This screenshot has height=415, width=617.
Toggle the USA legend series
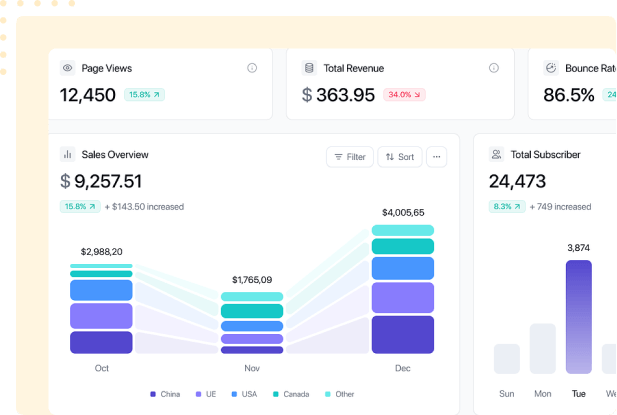pyautogui.click(x=246, y=394)
